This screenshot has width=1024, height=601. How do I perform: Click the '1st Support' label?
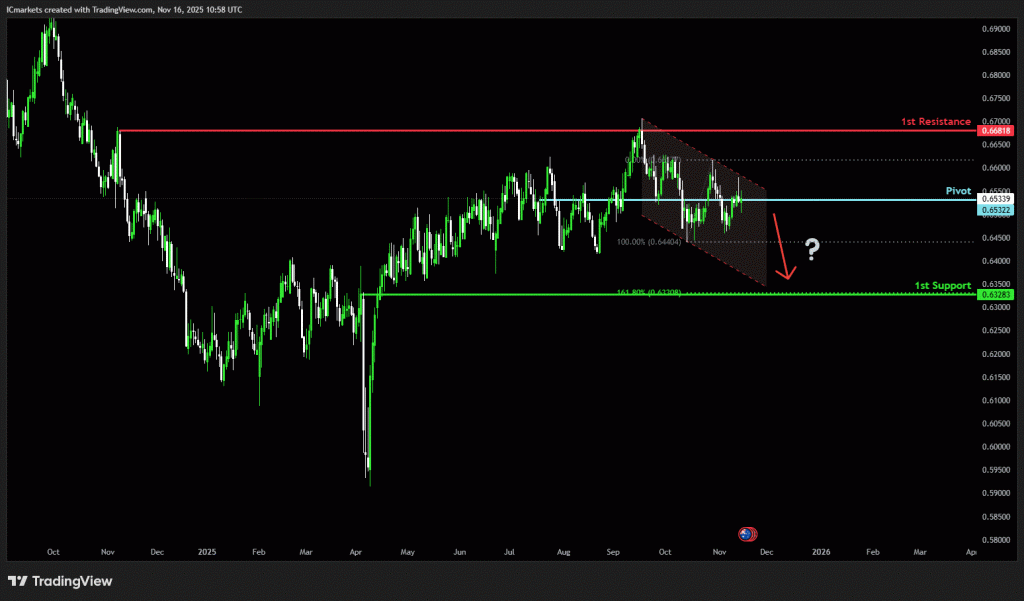(942, 286)
